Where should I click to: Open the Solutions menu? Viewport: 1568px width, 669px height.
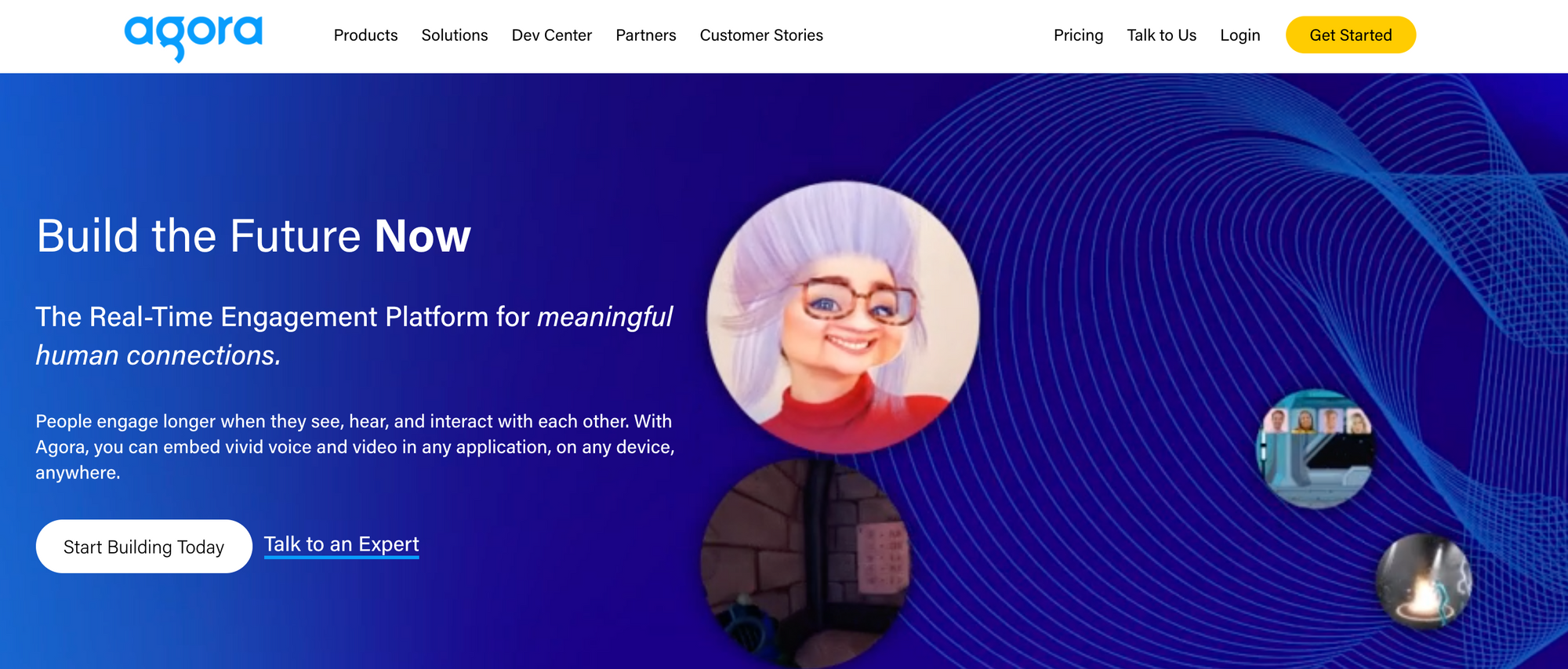pyautogui.click(x=455, y=35)
